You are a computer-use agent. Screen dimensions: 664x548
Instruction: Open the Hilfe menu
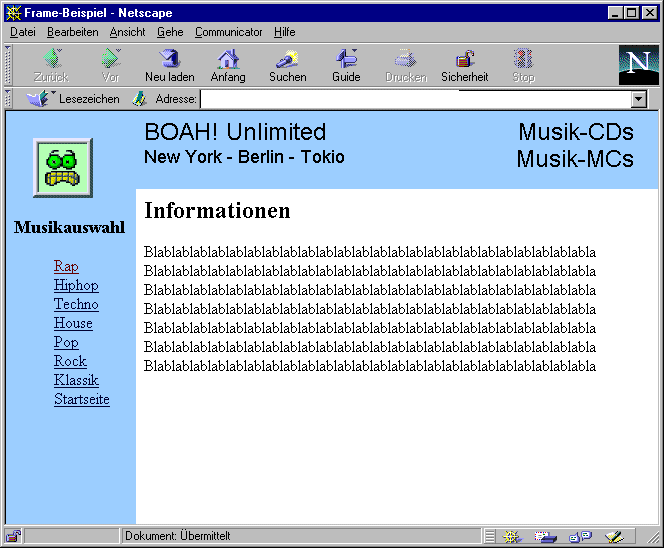284,32
